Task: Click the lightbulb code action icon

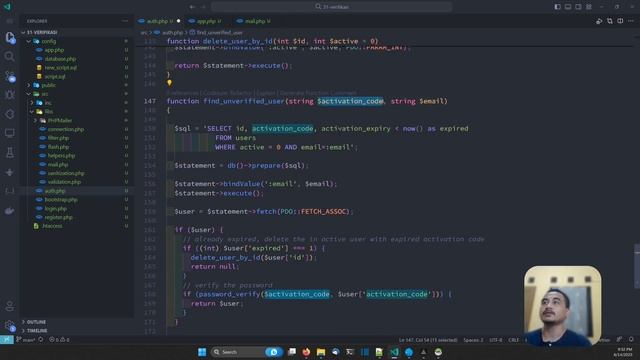Action: 169,83
